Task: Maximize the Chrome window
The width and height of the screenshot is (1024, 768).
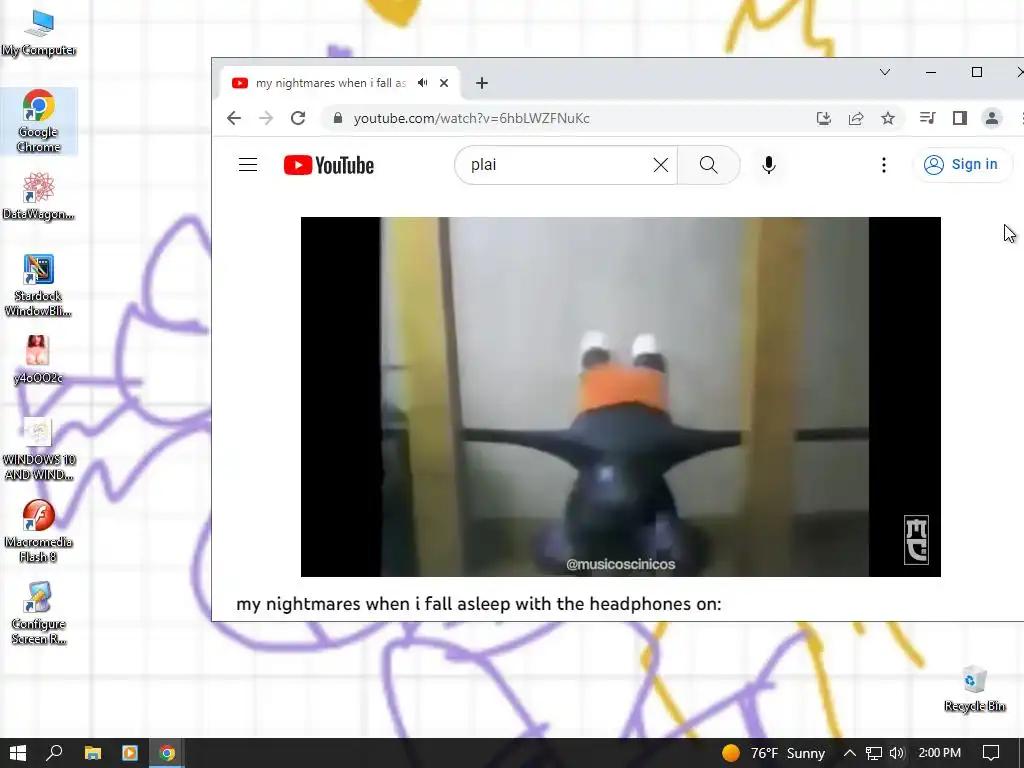Action: (x=977, y=72)
